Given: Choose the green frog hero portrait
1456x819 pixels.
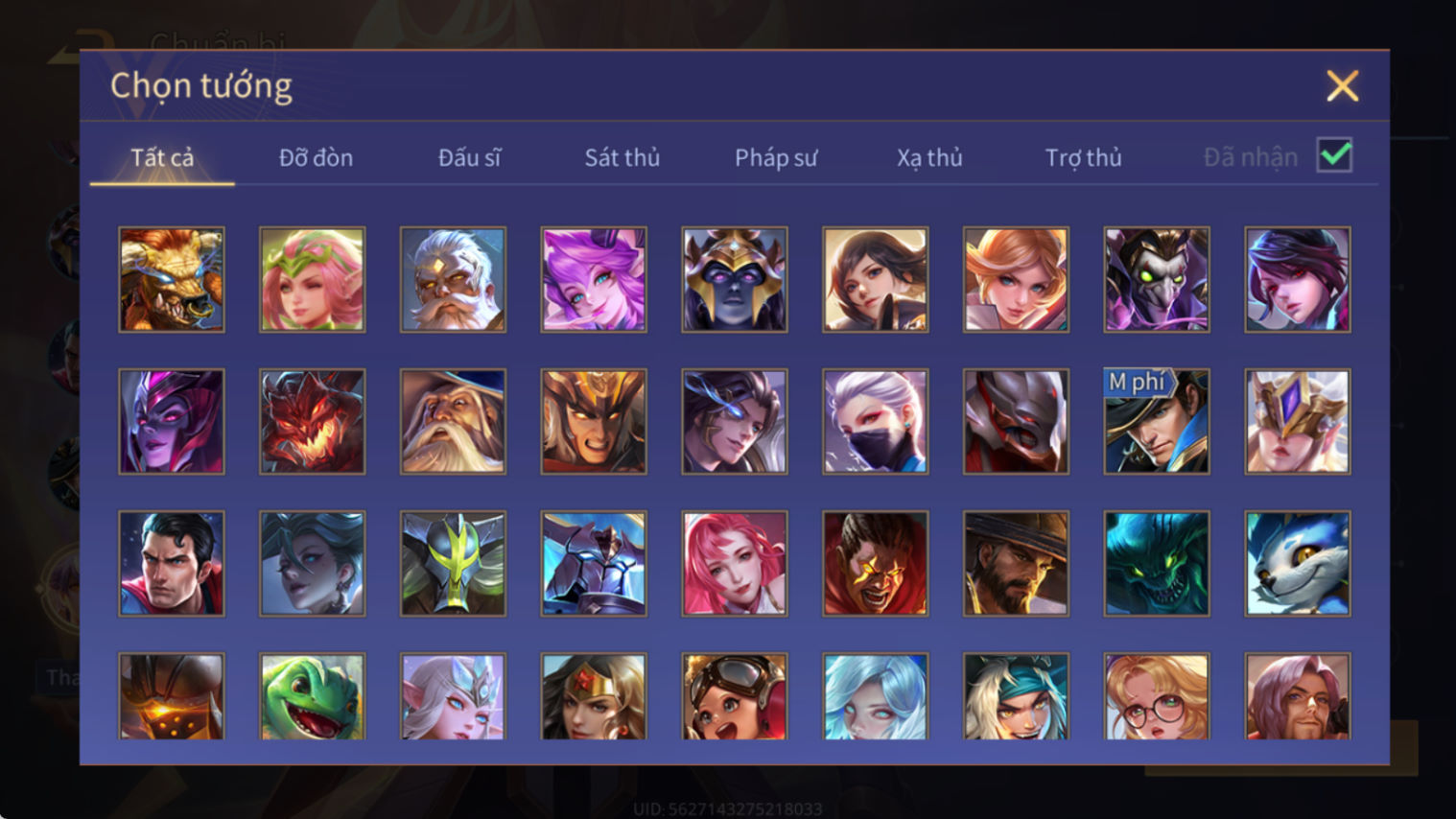Looking at the screenshot, I should click(312, 696).
